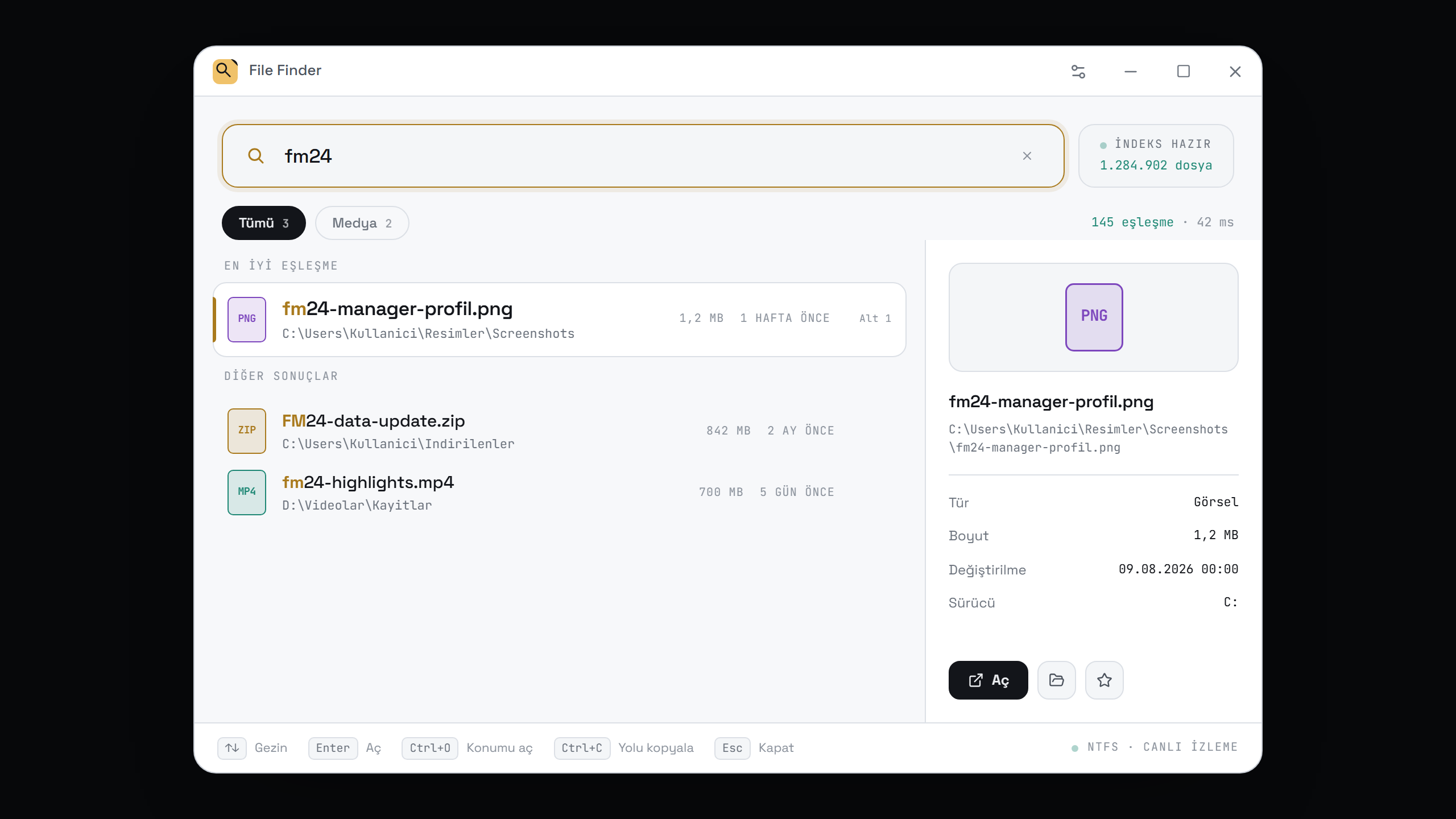Viewport: 1456px width, 819px height.
Task: Click the Screenshots folder path under manager-profil result
Action: pyautogui.click(x=428, y=334)
